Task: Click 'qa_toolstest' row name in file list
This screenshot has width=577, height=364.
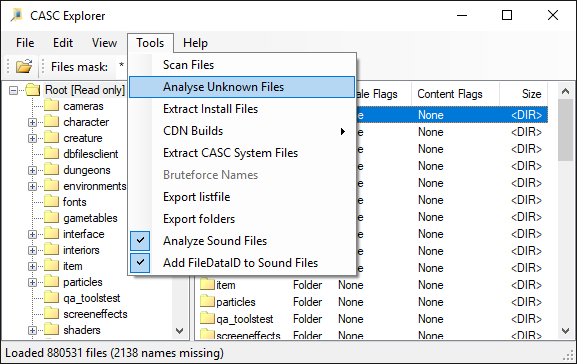Action: (x=245, y=319)
